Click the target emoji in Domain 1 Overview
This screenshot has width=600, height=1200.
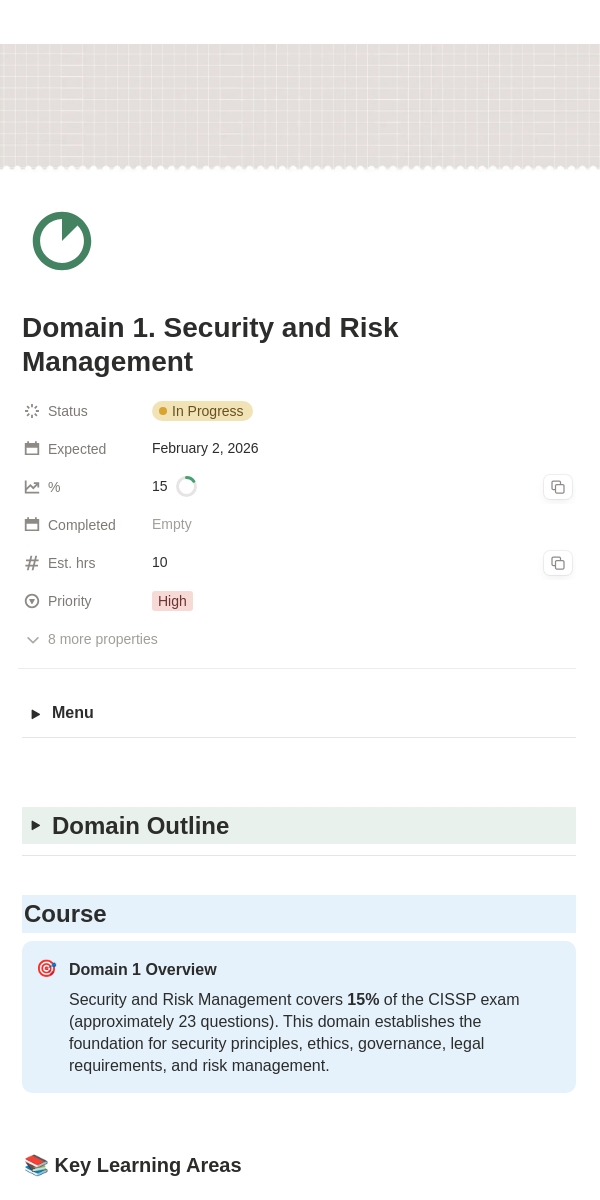click(47, 969)
